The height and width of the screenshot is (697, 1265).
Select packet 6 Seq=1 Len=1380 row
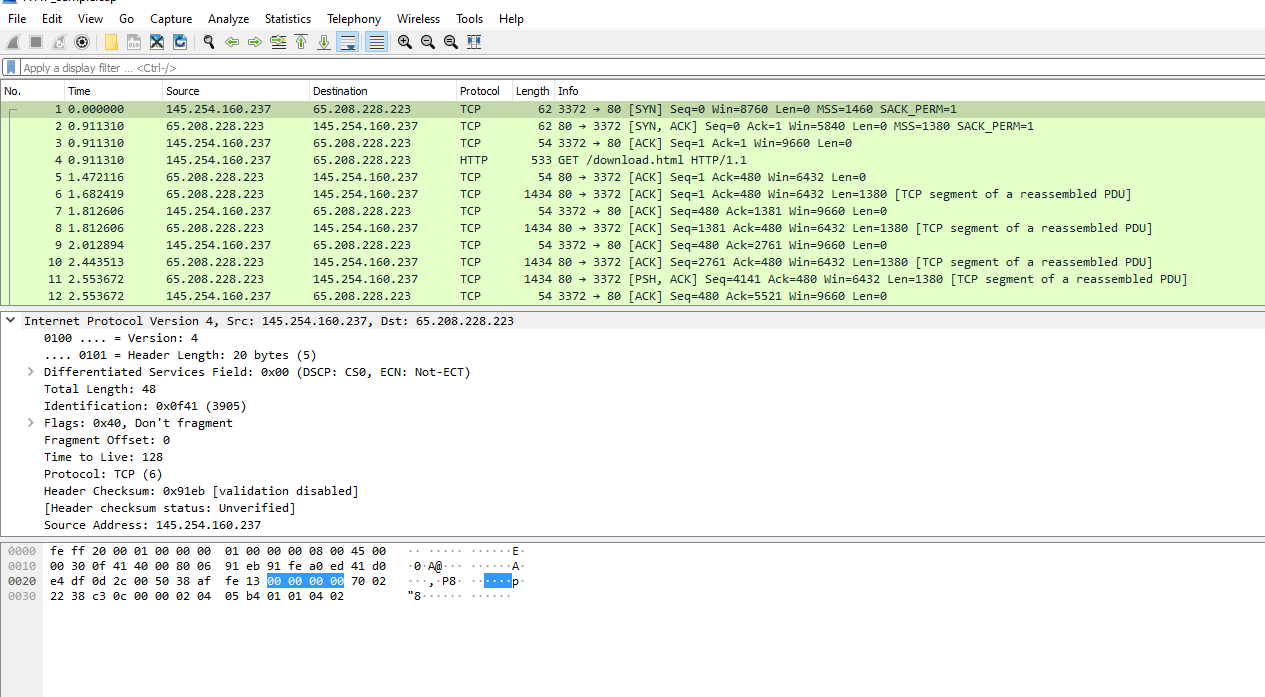tap(632, 194)
